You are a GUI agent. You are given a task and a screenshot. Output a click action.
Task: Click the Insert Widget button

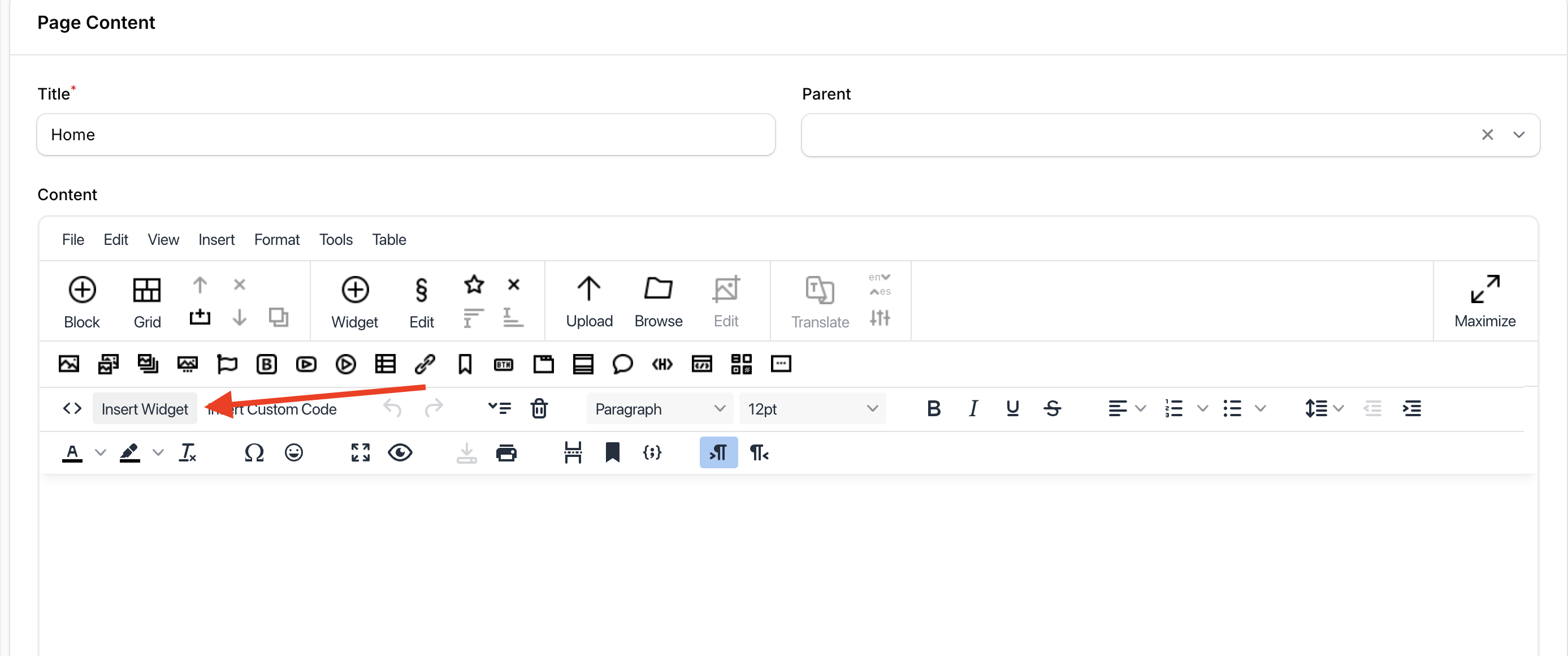pyautogui.click(x=144, y=409)
